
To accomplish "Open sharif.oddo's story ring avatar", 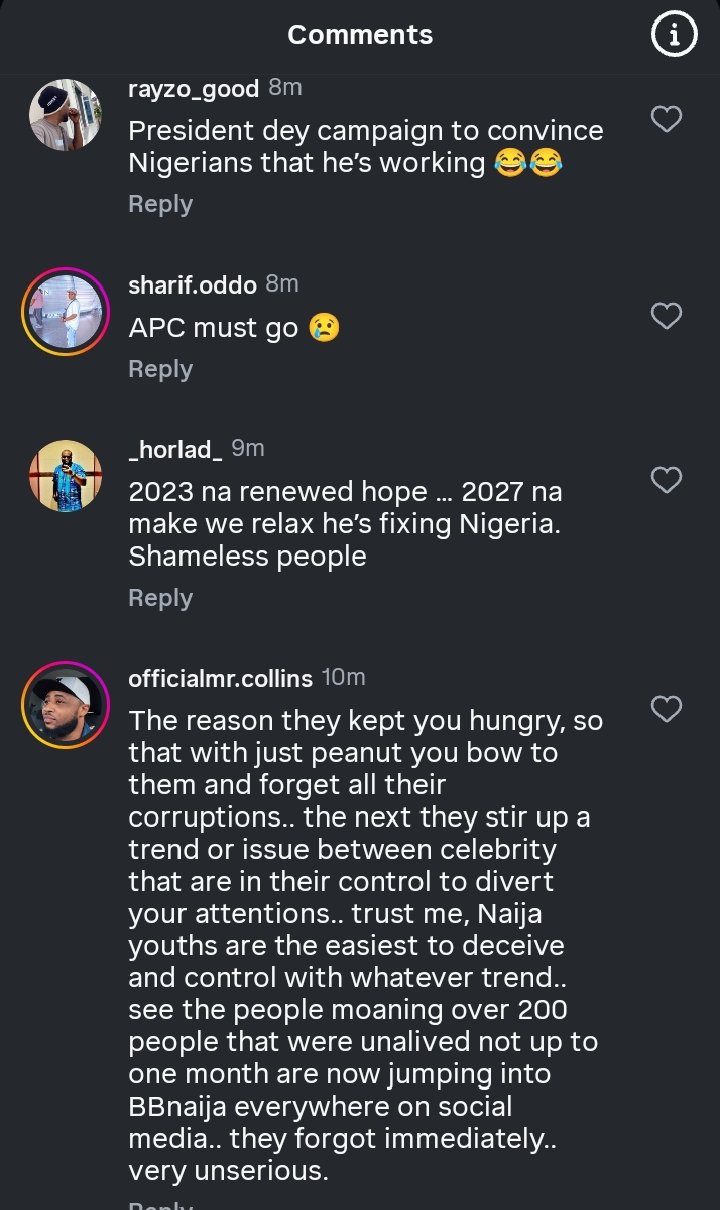I will 65,311.
